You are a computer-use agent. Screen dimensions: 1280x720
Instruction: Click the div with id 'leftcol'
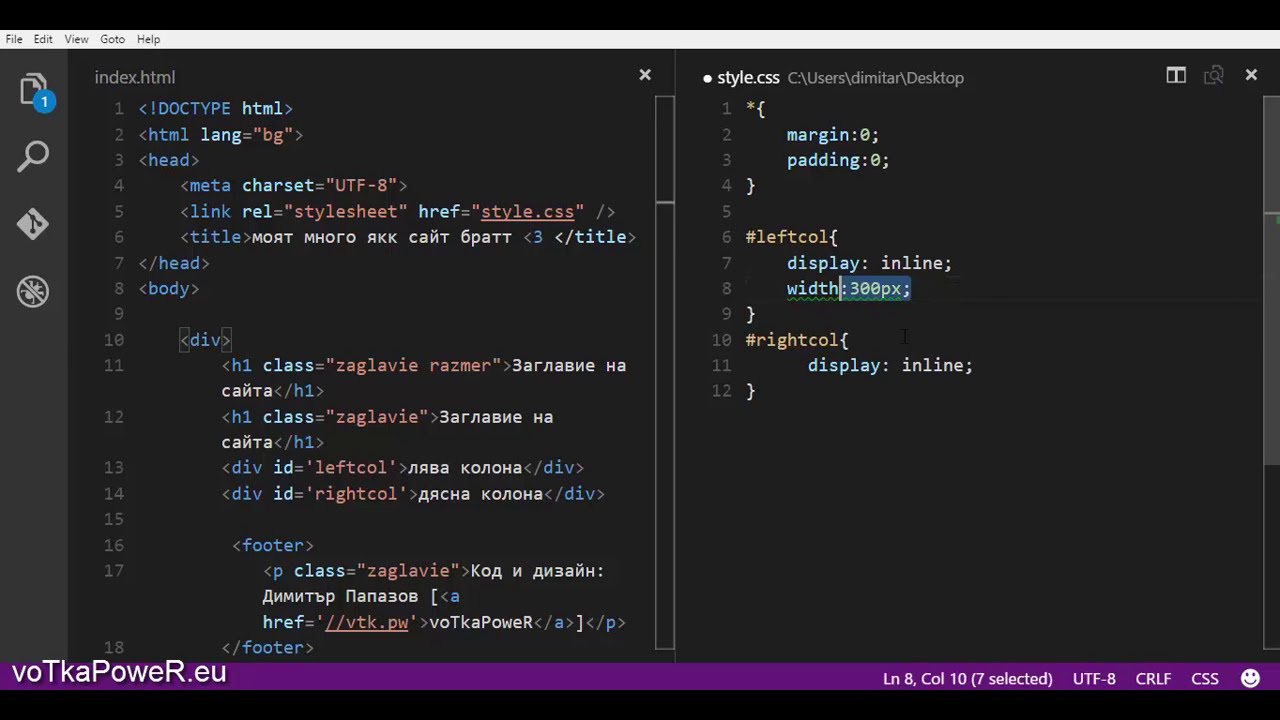403,468
